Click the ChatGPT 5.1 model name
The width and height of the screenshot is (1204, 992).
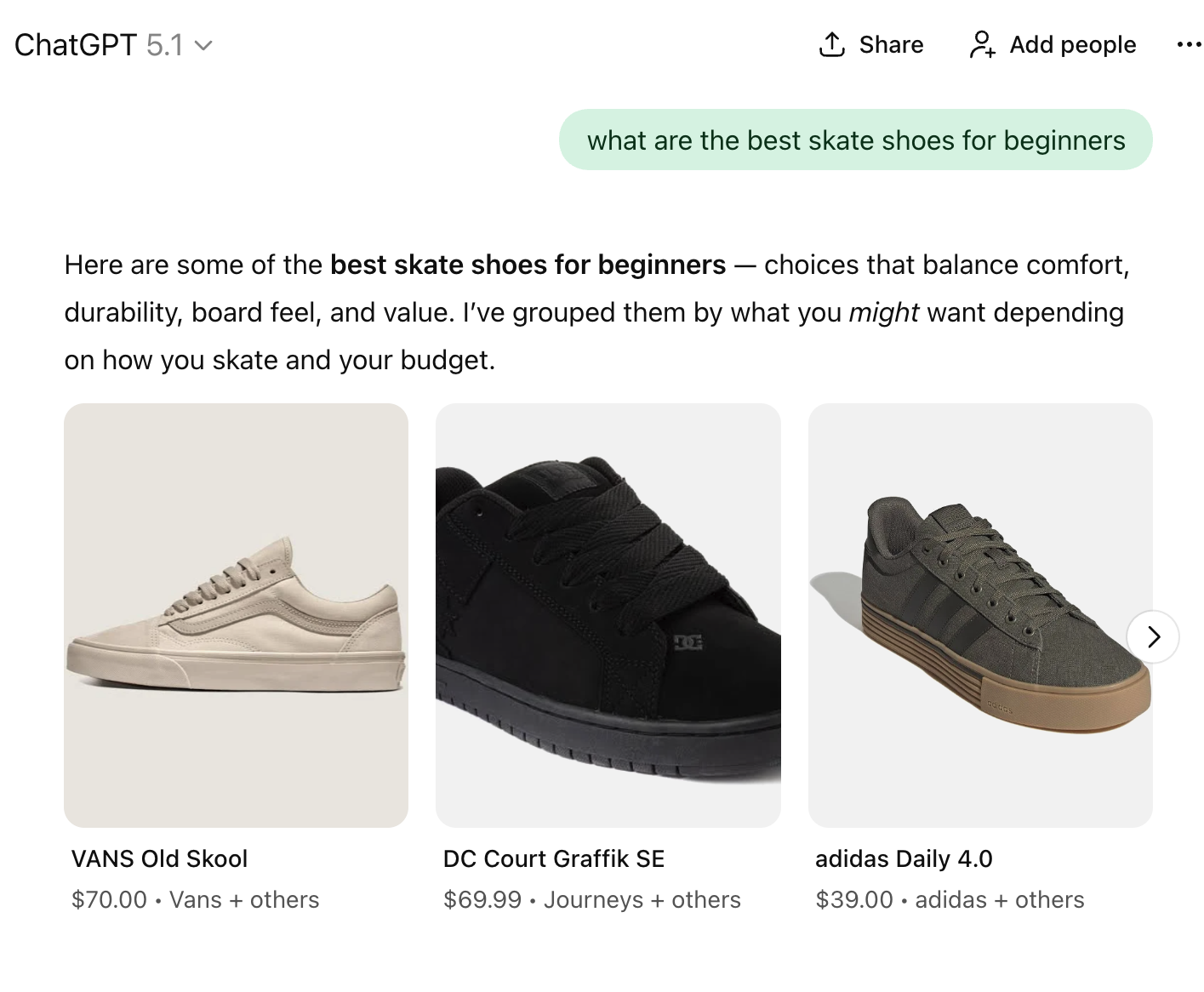pos(99,45)
